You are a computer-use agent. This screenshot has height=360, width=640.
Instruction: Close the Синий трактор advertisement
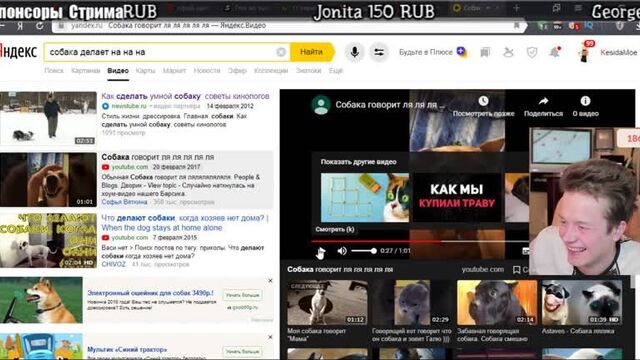(270, 337)
